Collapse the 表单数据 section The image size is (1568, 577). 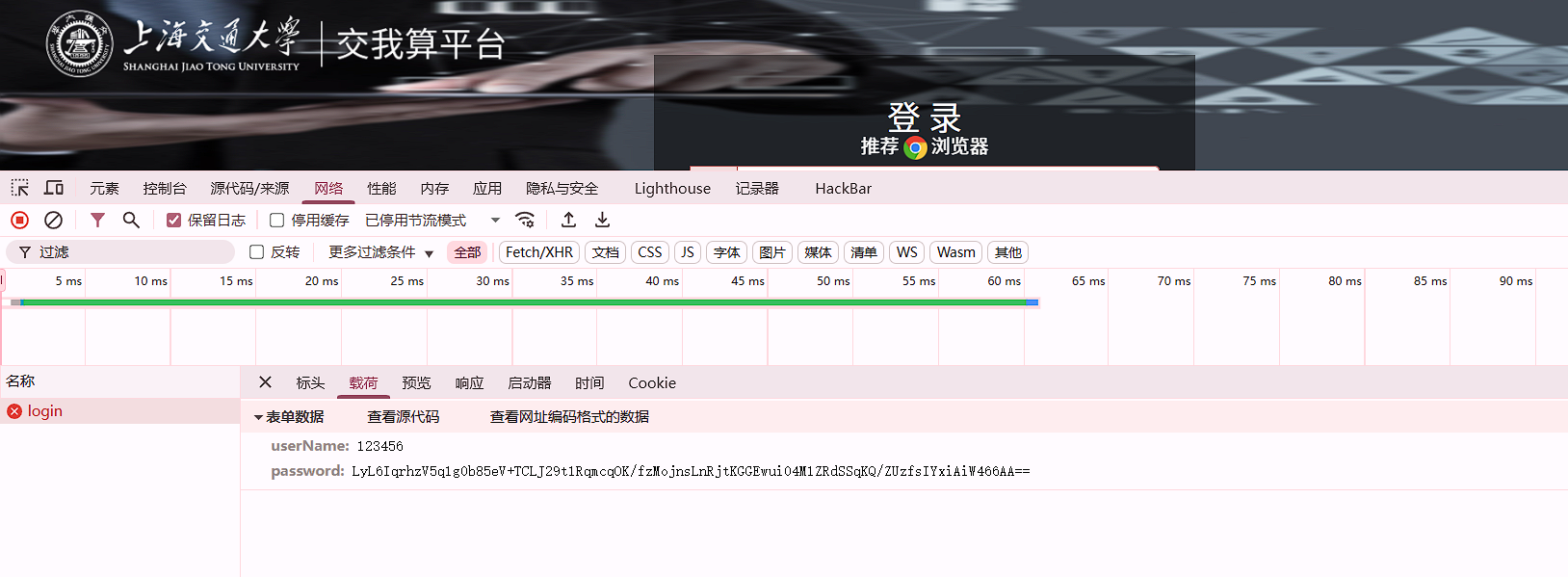click(x=258, y=417)
